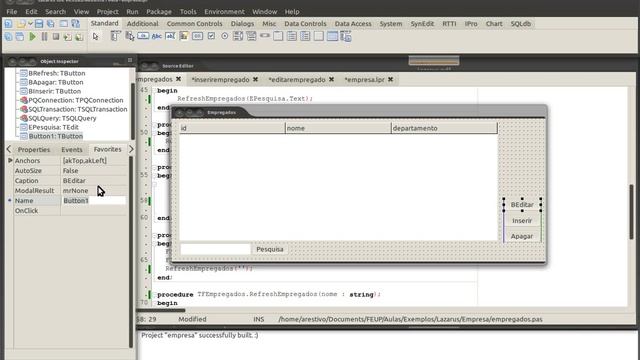The image size is (640, 360).
Task: Select the TListBox component icon
Action: click(x=238, y=36)
